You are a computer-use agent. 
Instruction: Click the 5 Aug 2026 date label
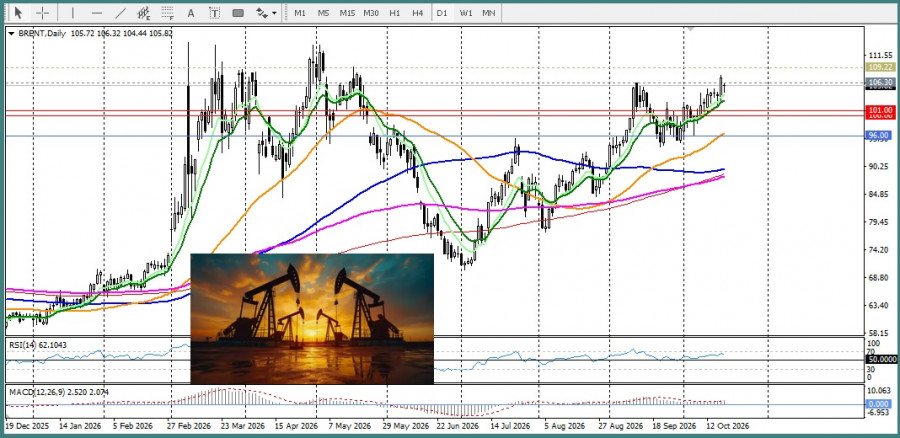pyautogui.click(x=564, y=427)
